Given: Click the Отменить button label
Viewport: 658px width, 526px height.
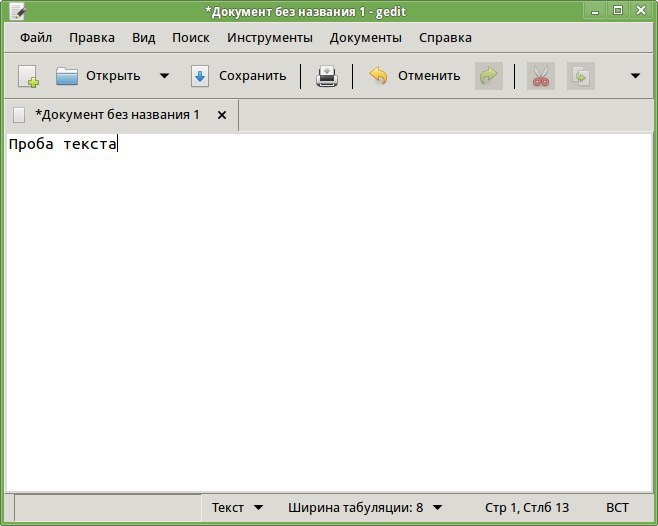Looking at the screenshot, I should 429,76.
